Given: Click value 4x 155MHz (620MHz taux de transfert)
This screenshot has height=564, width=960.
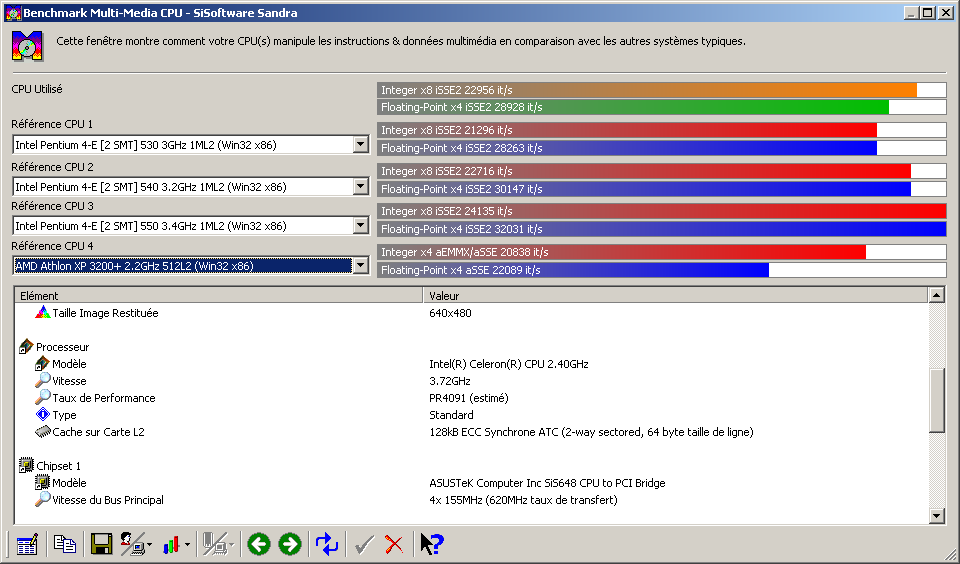Looking at the screenshot, I should pos(523,500).
